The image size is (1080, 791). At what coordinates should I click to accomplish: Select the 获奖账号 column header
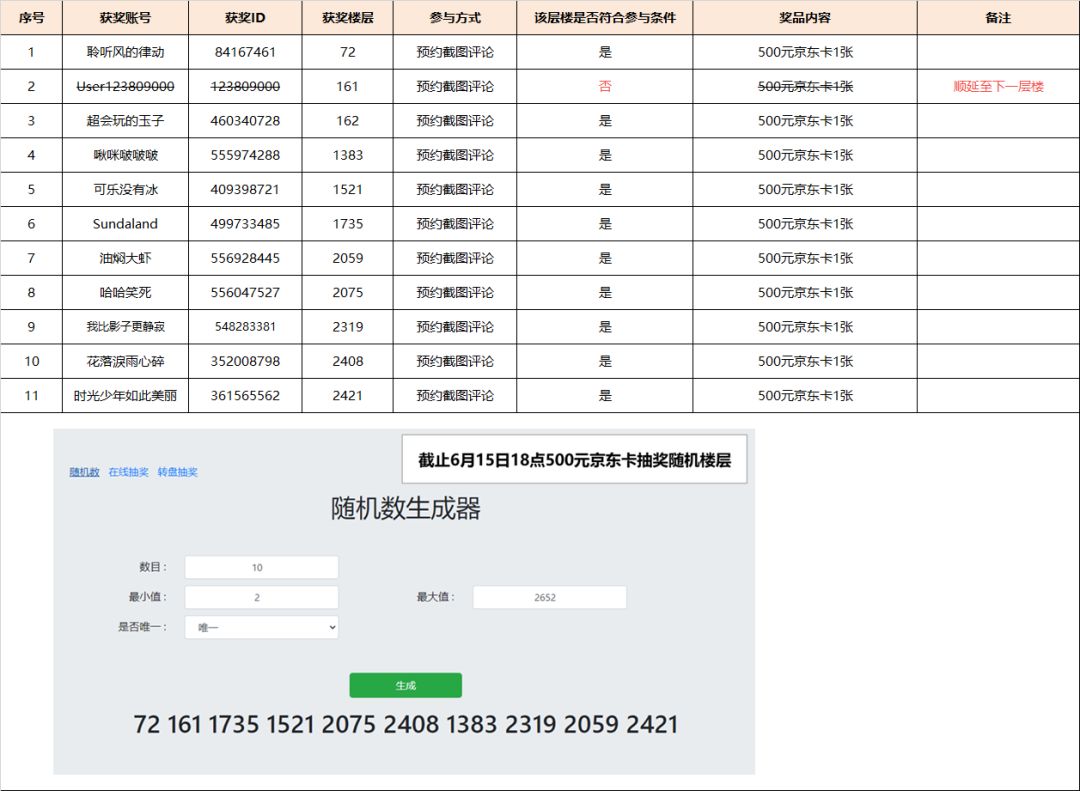coord(125,18)
